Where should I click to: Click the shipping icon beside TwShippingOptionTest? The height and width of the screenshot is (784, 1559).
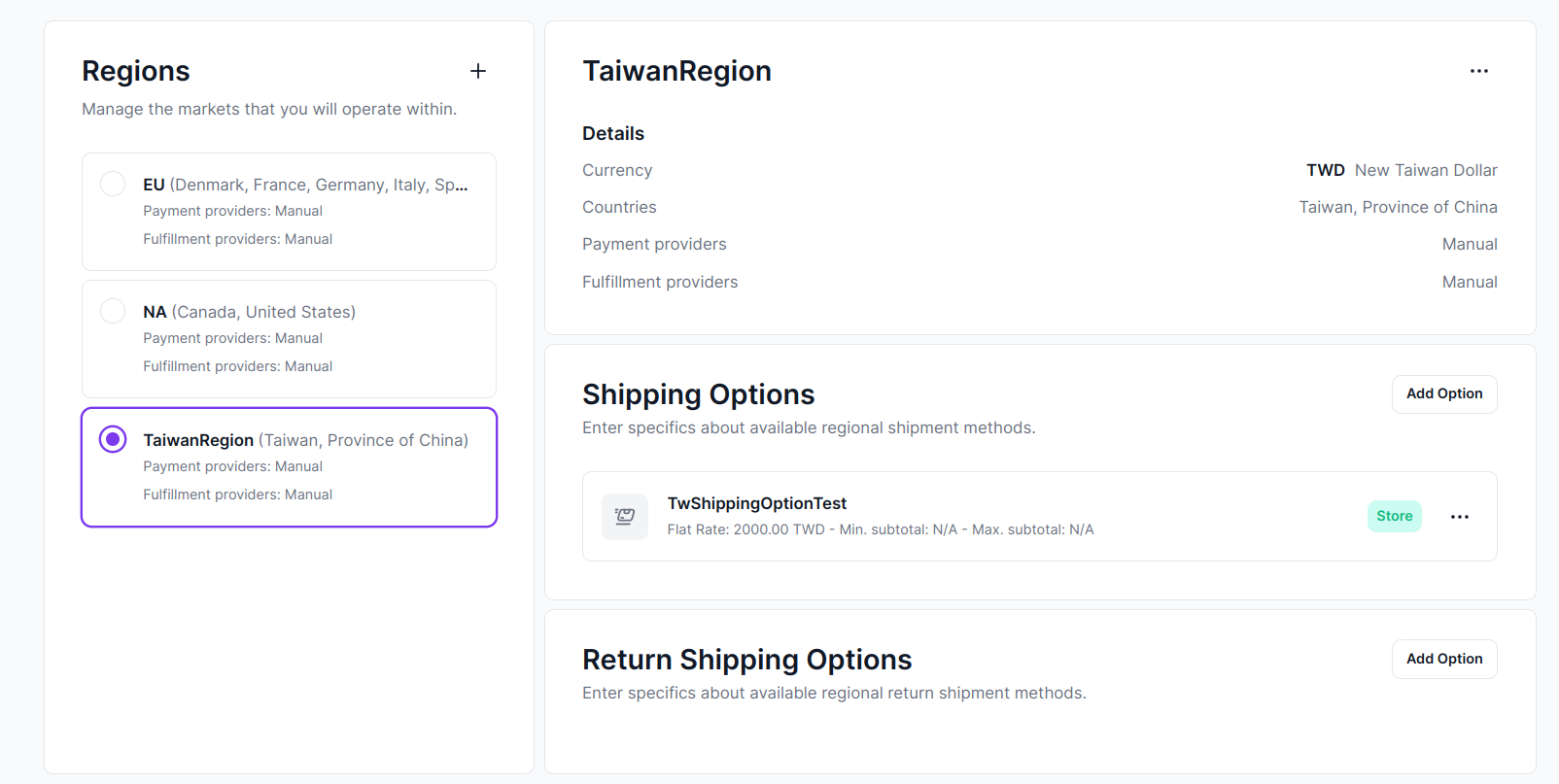pos(625,517)
